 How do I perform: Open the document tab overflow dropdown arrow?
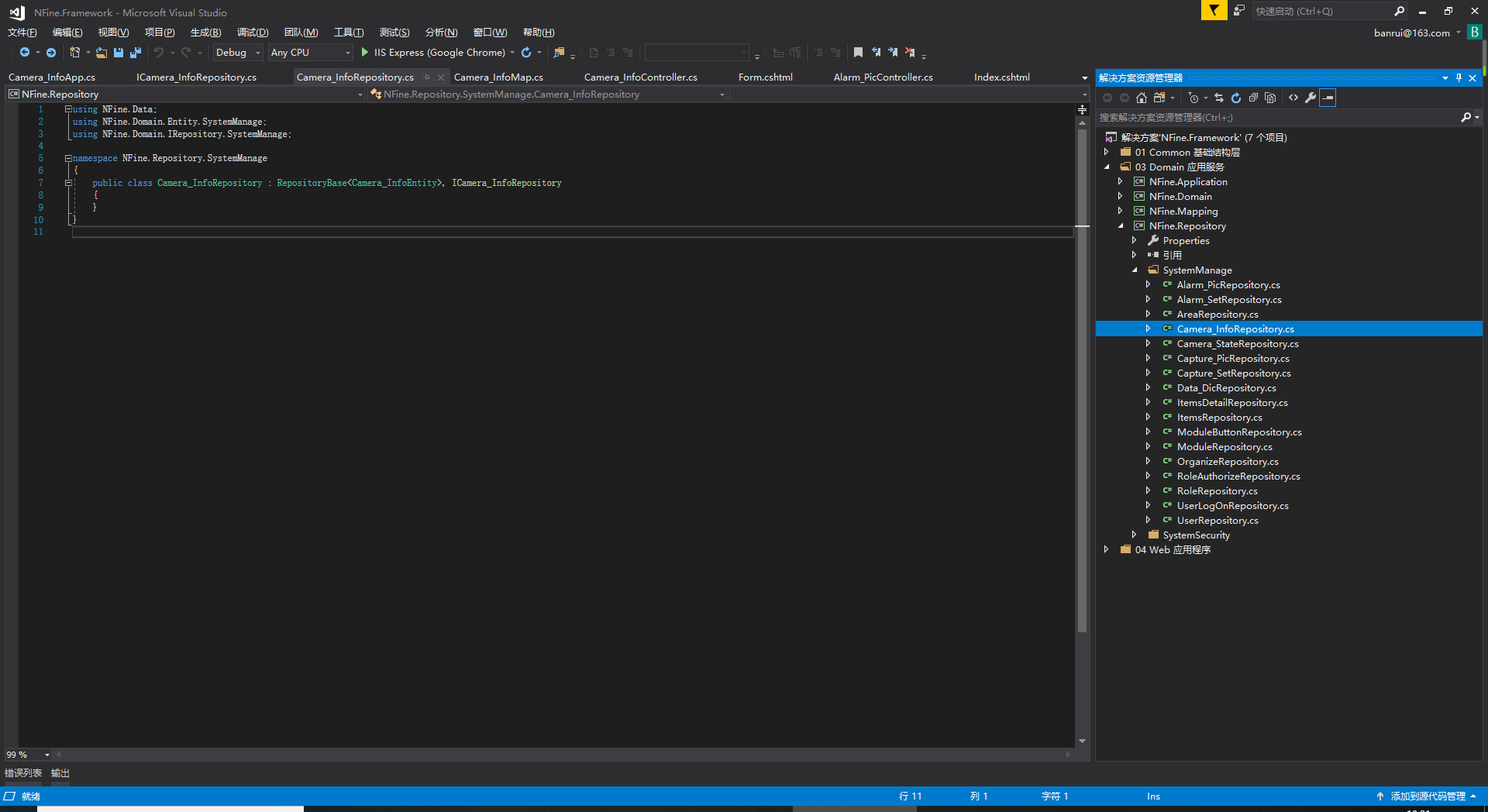pyautogui.click(x=1084, y=78)
